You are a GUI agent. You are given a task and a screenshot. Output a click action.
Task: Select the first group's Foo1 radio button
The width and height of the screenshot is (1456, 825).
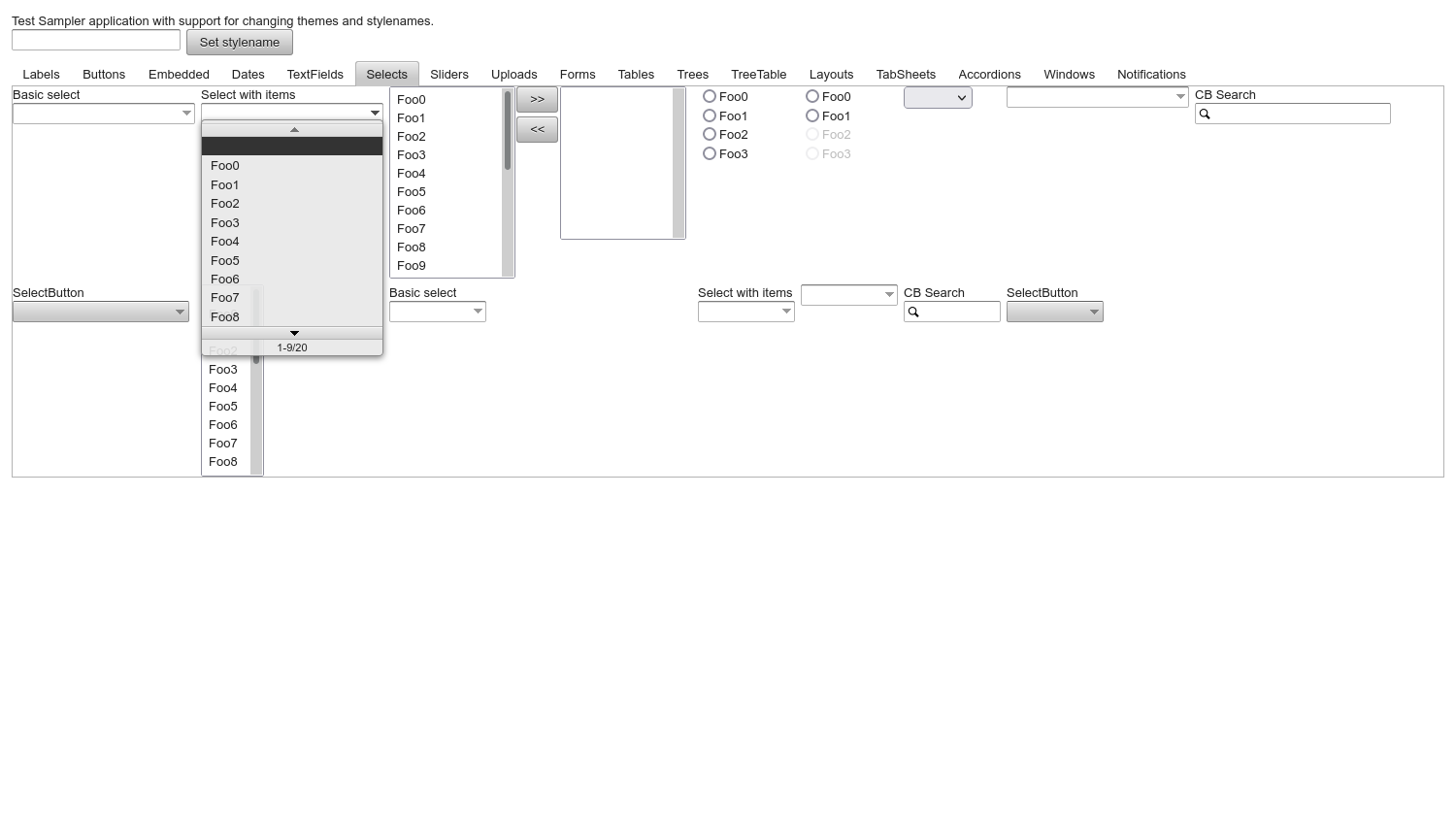coord(710,115)
